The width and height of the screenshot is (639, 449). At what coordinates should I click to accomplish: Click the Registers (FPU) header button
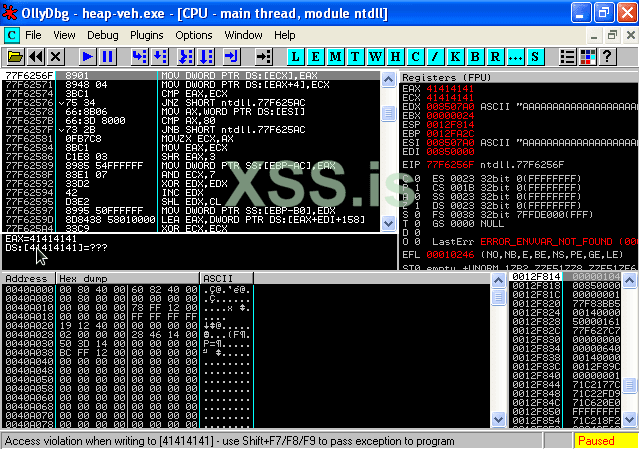click(518, 77)
